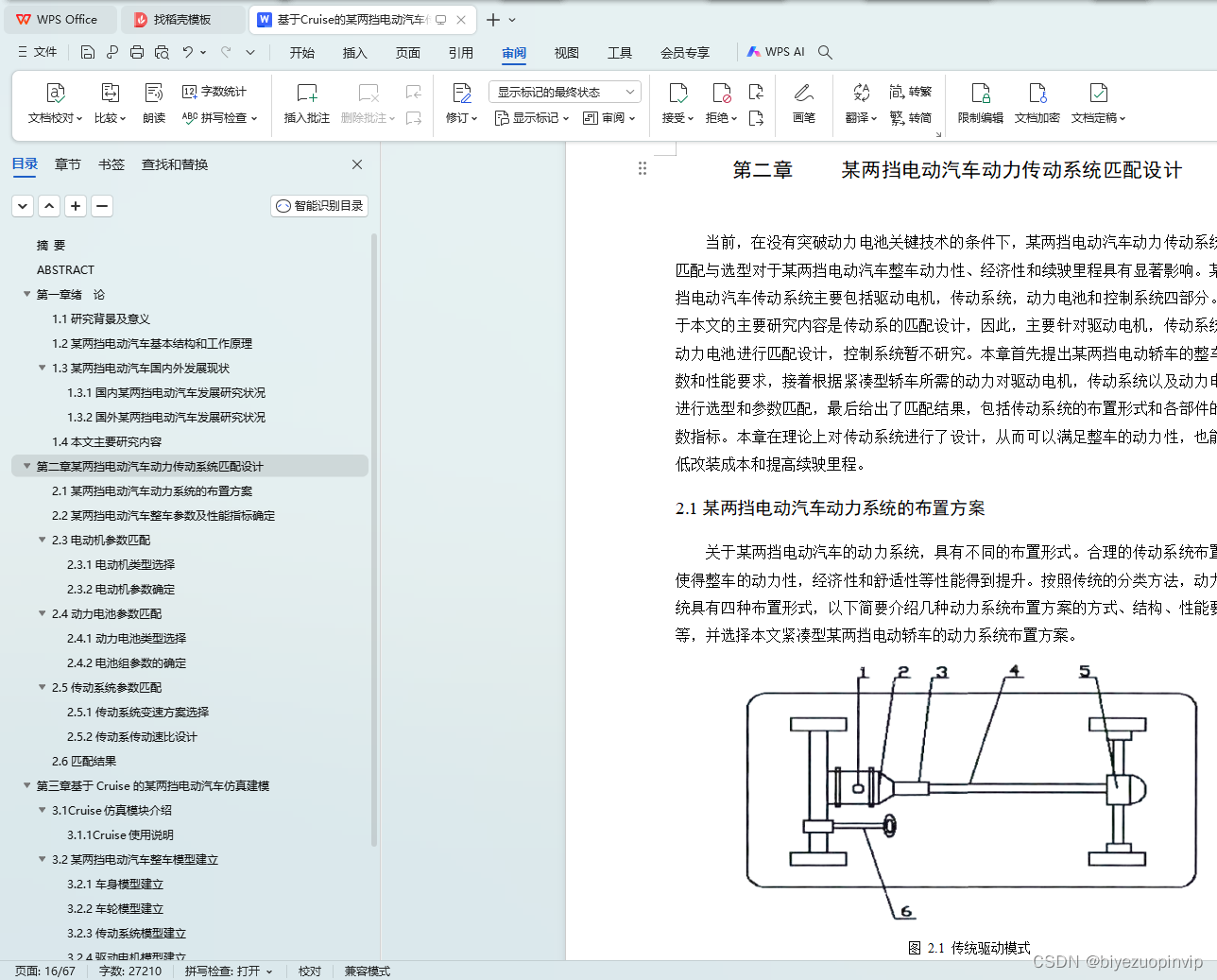Collapse the 2.5 传动系统参数匹配 node
Viewport: 1217px width, 980px height.
click(x=42, y=688)
